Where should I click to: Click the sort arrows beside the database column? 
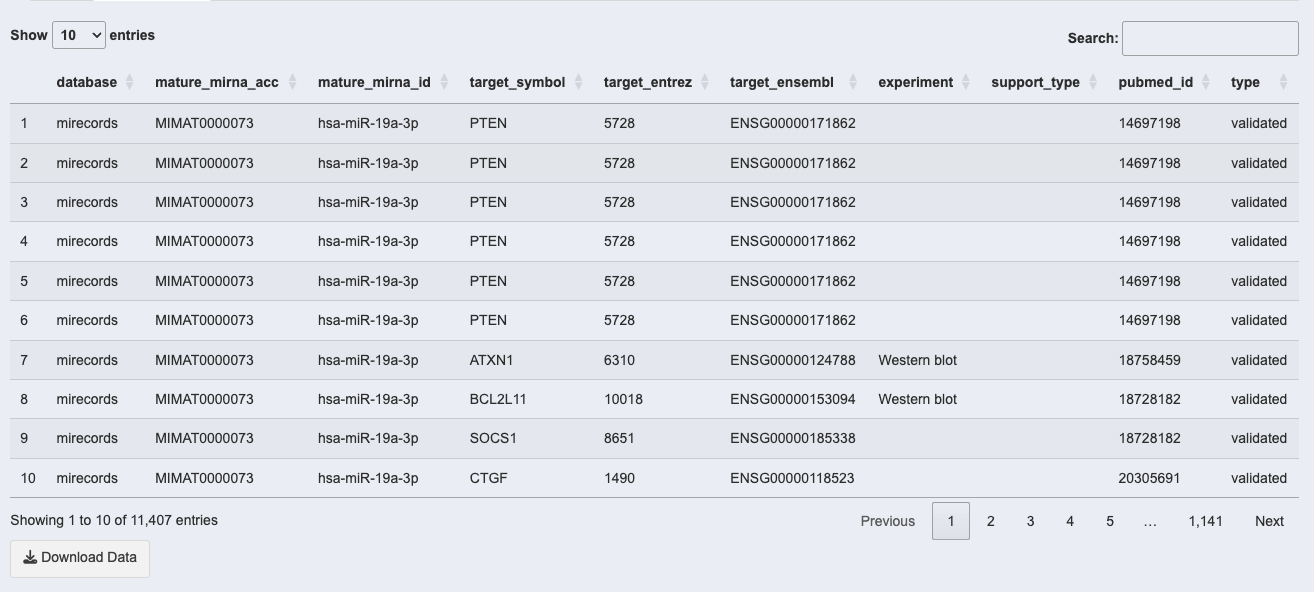click(x=130, y=83)
